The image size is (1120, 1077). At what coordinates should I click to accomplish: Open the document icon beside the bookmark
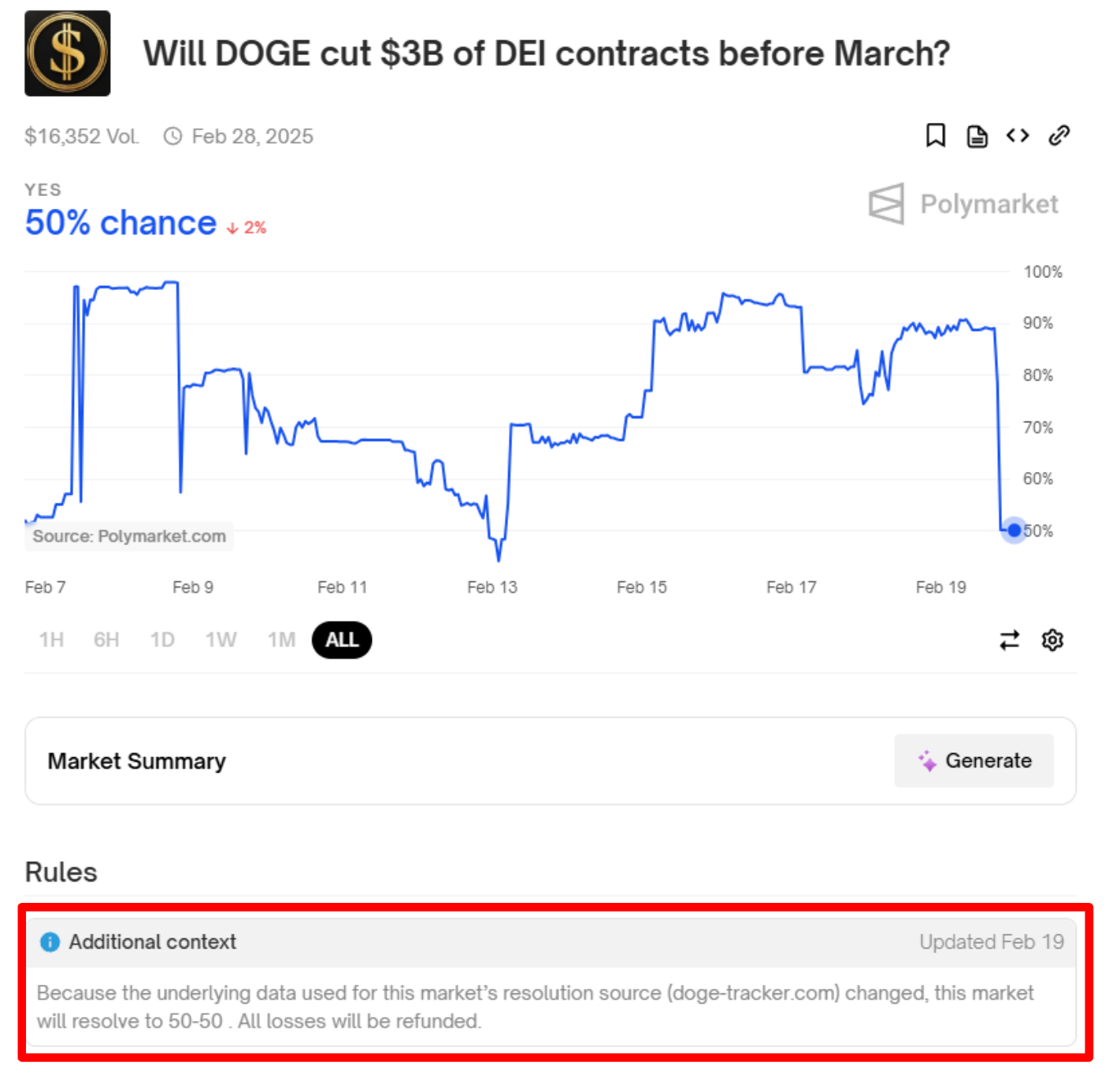click(x=977, y=136)
